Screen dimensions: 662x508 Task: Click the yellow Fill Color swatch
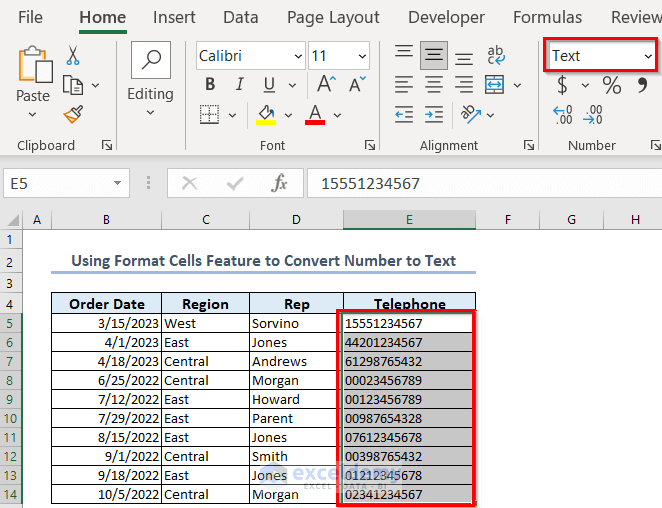pos(266,114)
